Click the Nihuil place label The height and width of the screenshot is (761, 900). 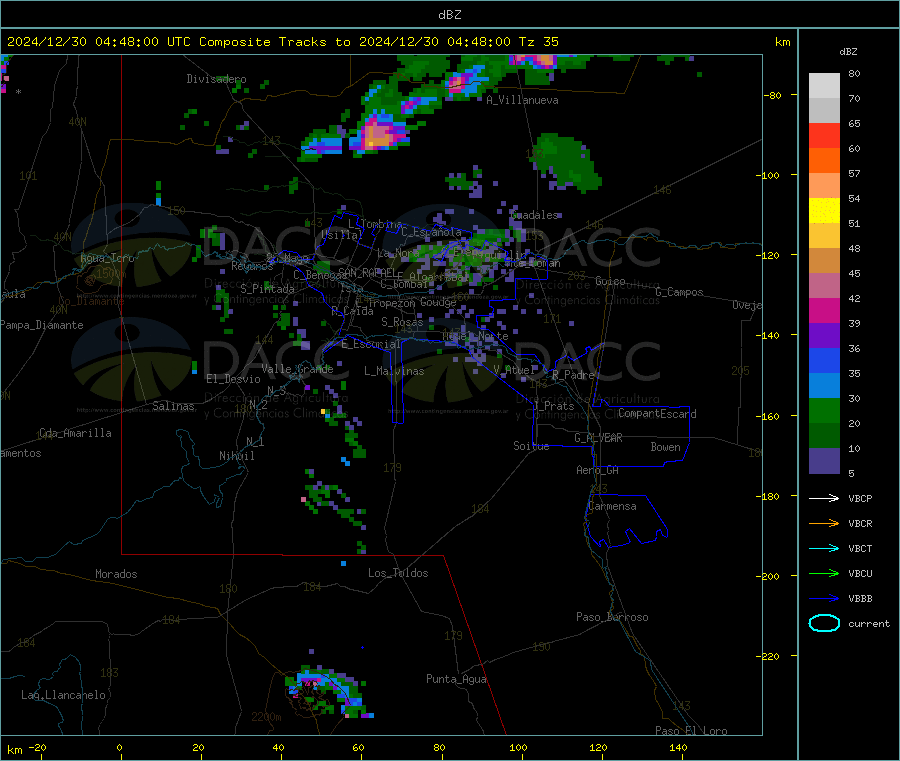coord(237,456)
